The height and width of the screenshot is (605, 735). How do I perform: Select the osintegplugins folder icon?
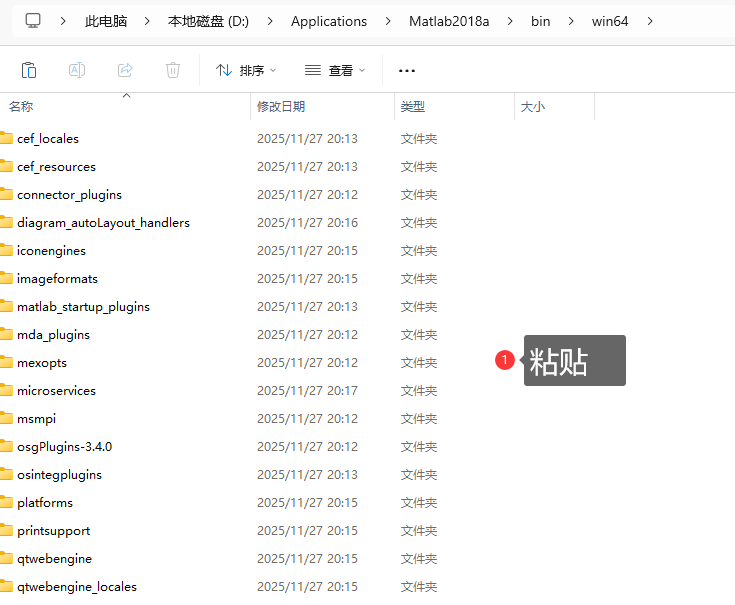6,474
